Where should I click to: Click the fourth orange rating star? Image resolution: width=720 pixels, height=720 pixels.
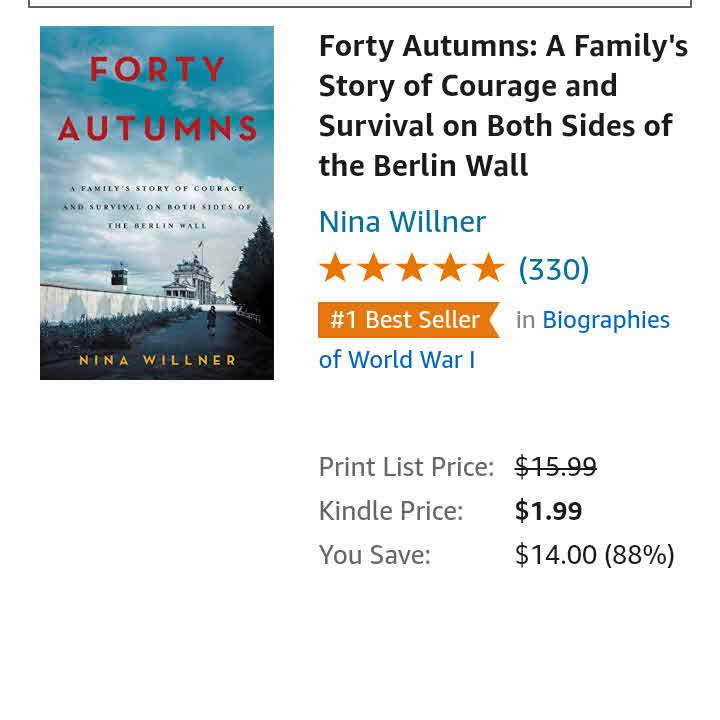coord(450,268)
